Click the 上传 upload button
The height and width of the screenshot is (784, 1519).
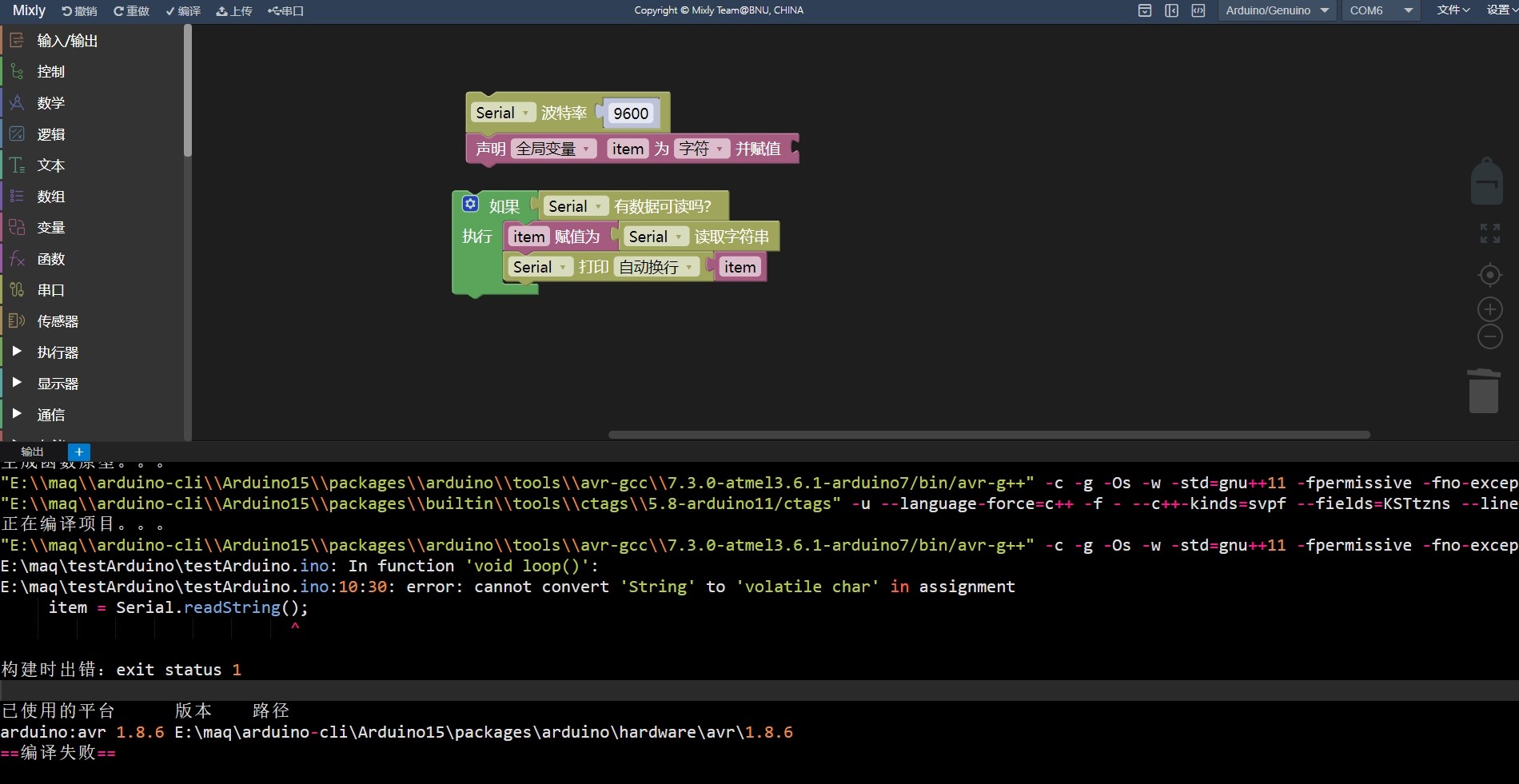pyautogui.click(x=234, y=11)
